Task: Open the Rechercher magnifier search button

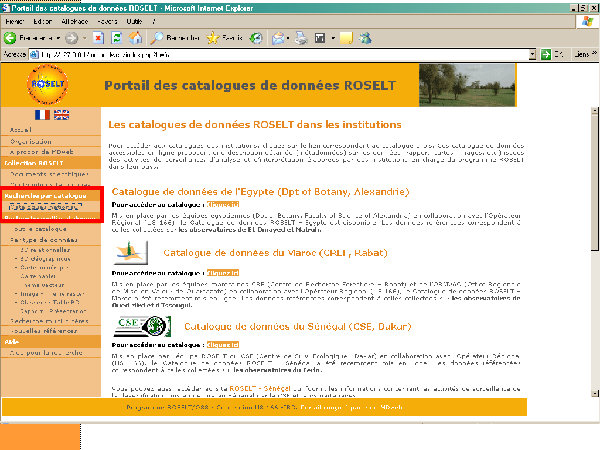Action: click(175, 38)
